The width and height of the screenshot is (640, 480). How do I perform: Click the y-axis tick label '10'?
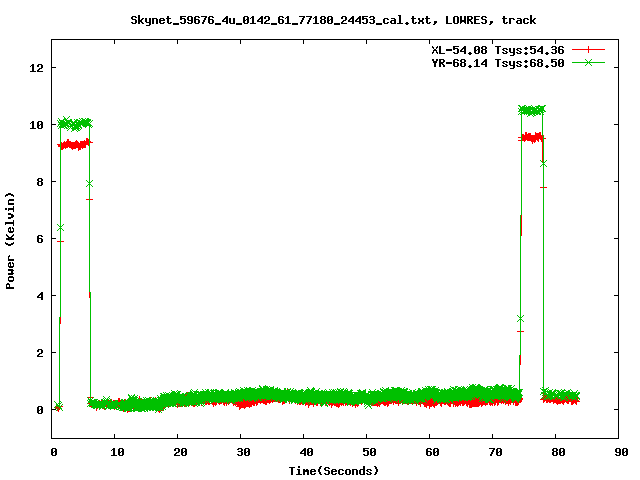tap(36, 125)
